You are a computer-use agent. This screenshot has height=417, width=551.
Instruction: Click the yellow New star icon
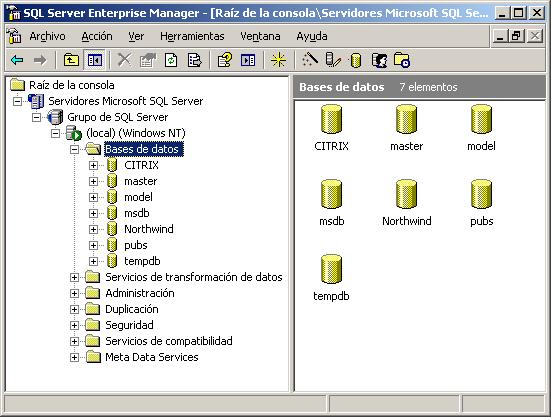pyautogui.click(x=278, y=60)
